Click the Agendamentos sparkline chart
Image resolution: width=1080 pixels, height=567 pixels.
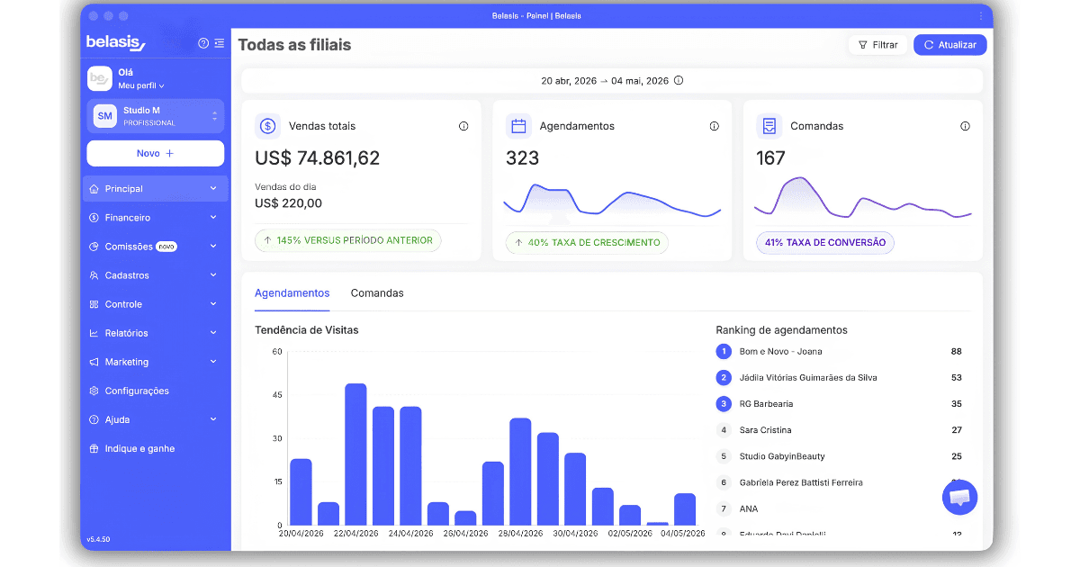pyautogui.click(x=612, y=200)
